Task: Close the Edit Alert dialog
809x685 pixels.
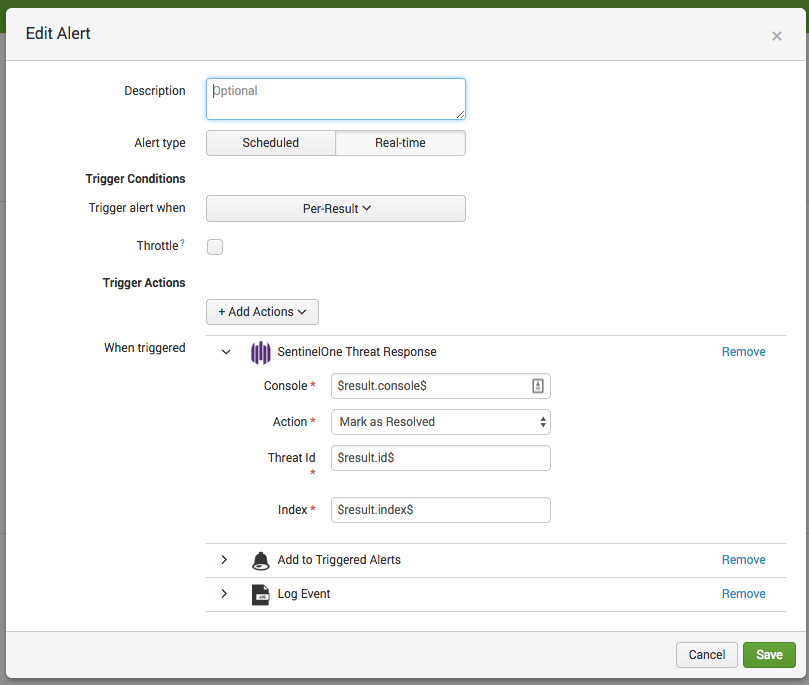Action: point(776,36)
